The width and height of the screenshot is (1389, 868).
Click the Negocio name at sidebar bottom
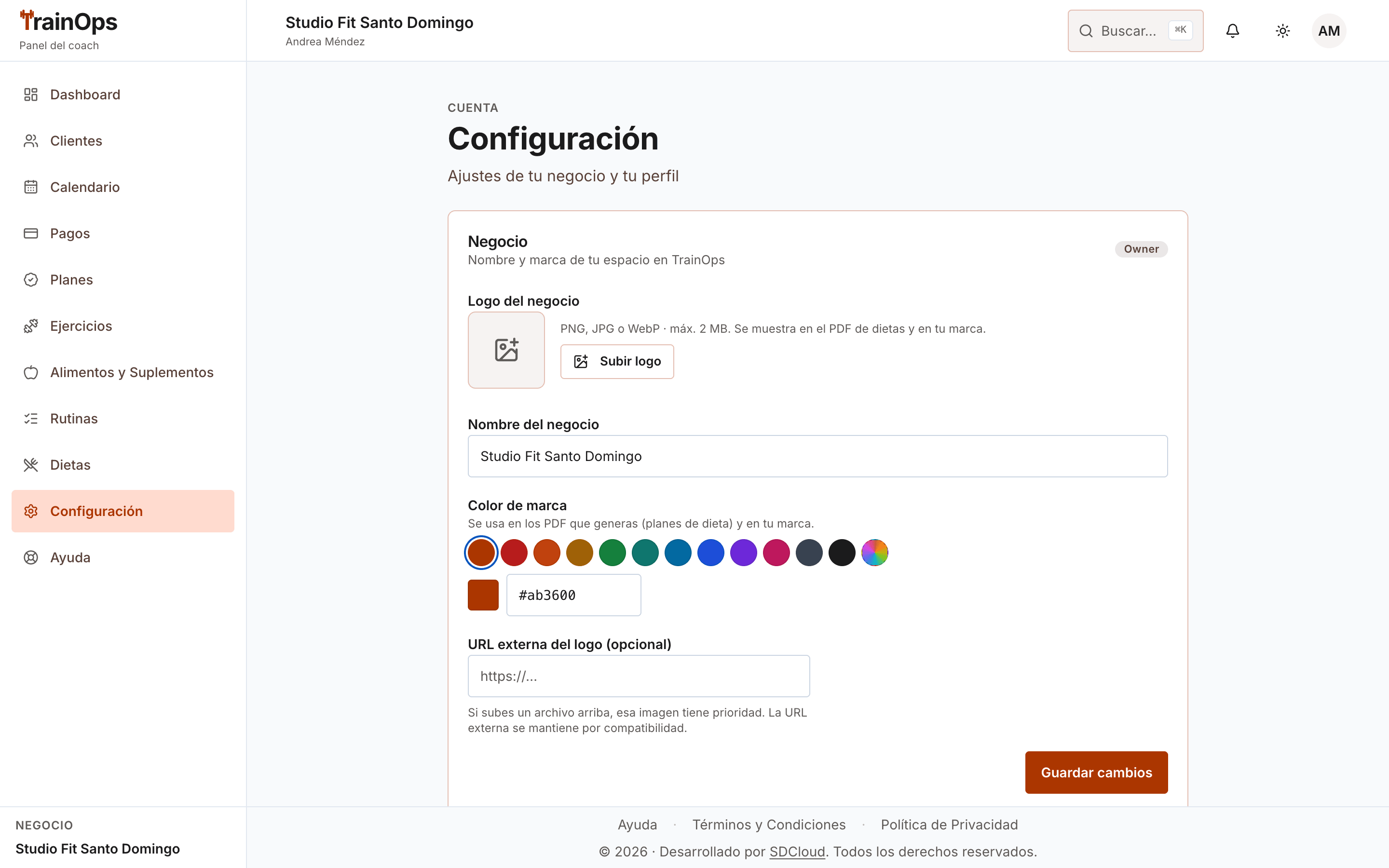pos(97,849)
